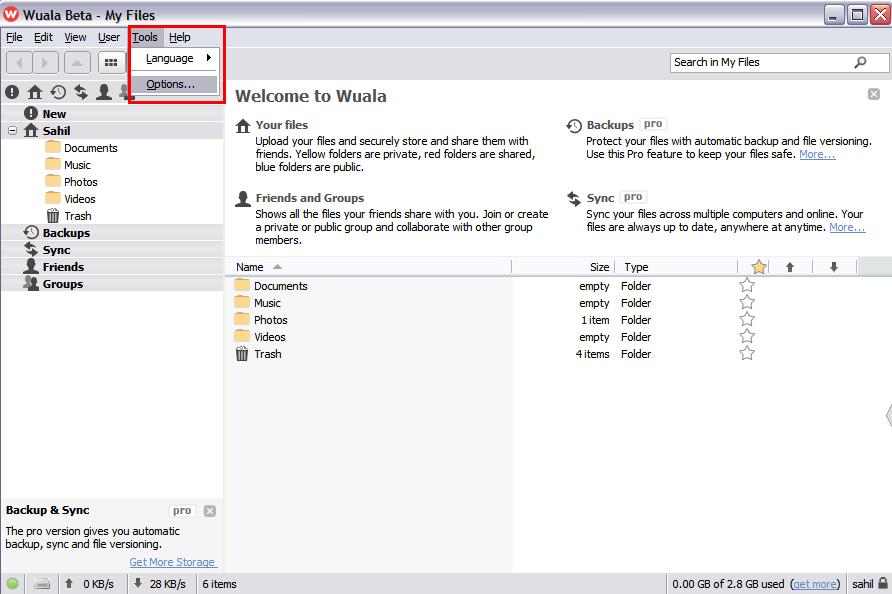Open the View menu
892x594 pixels.
coord(75,37)
